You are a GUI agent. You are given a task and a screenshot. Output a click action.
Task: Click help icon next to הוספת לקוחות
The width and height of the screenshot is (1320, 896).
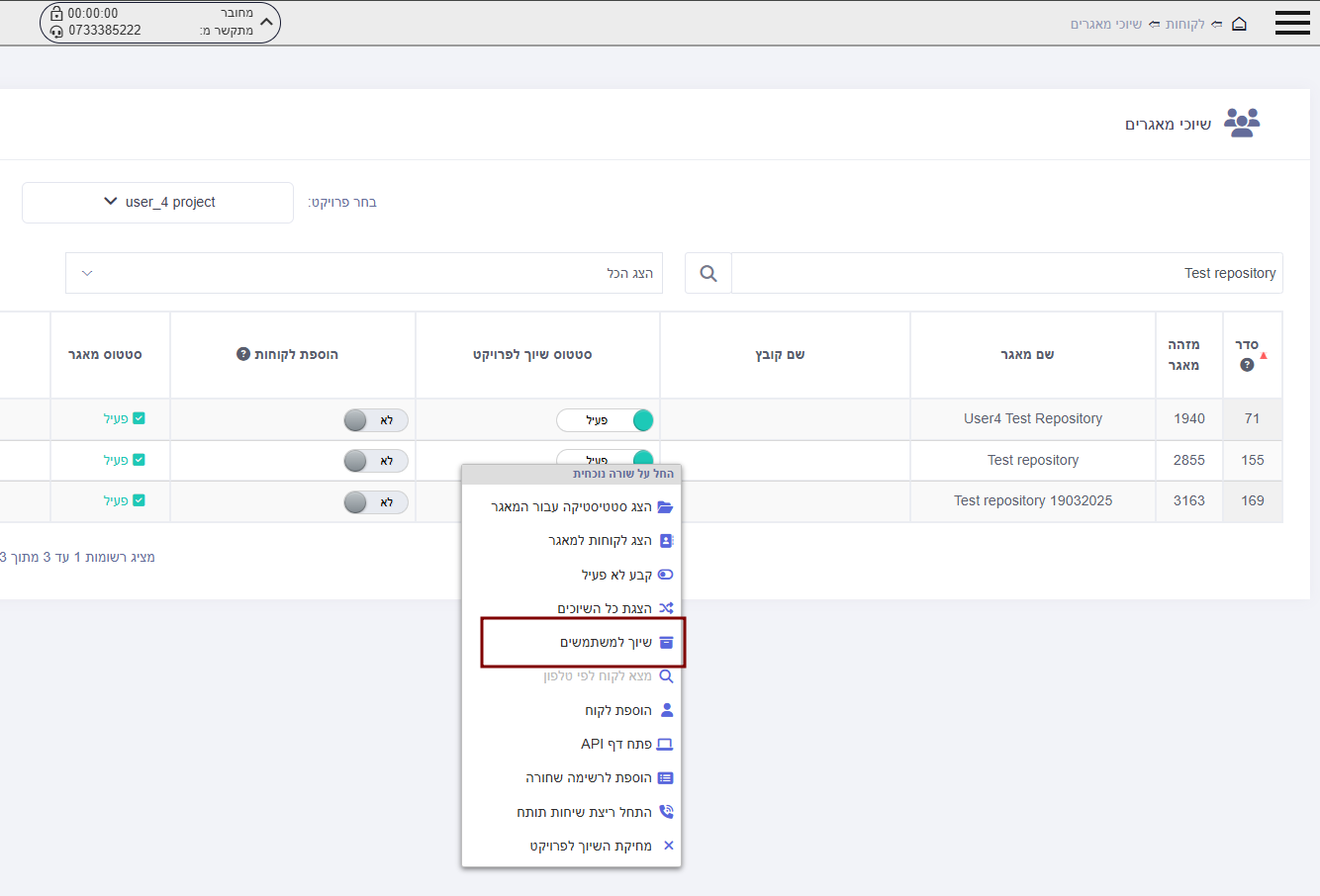click(x=243, y=354)
